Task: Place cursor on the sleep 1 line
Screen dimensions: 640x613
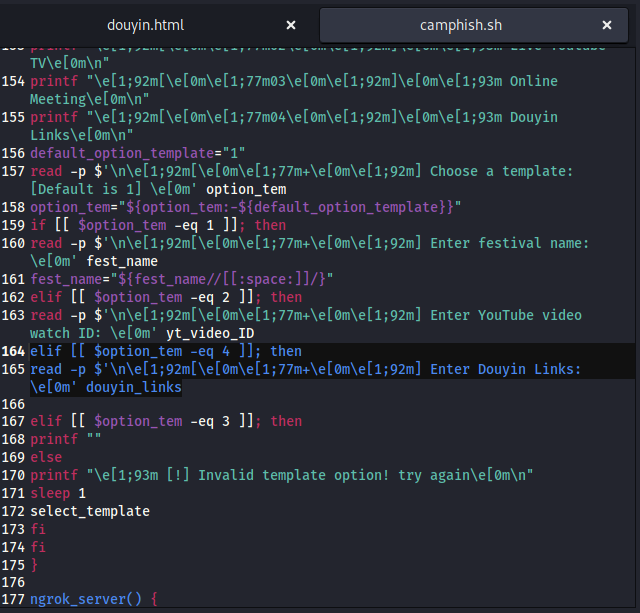Action: [x=58, y=493]
